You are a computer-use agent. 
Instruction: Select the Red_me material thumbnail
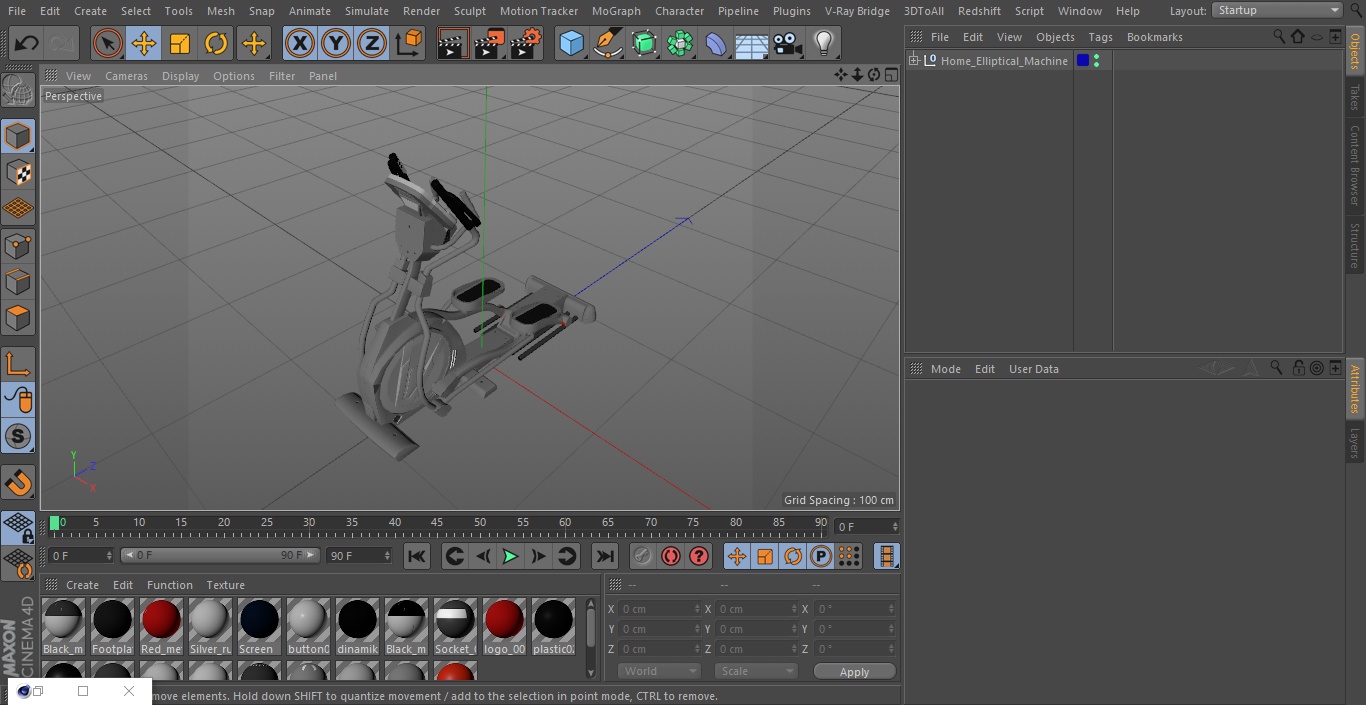[161, 627]
